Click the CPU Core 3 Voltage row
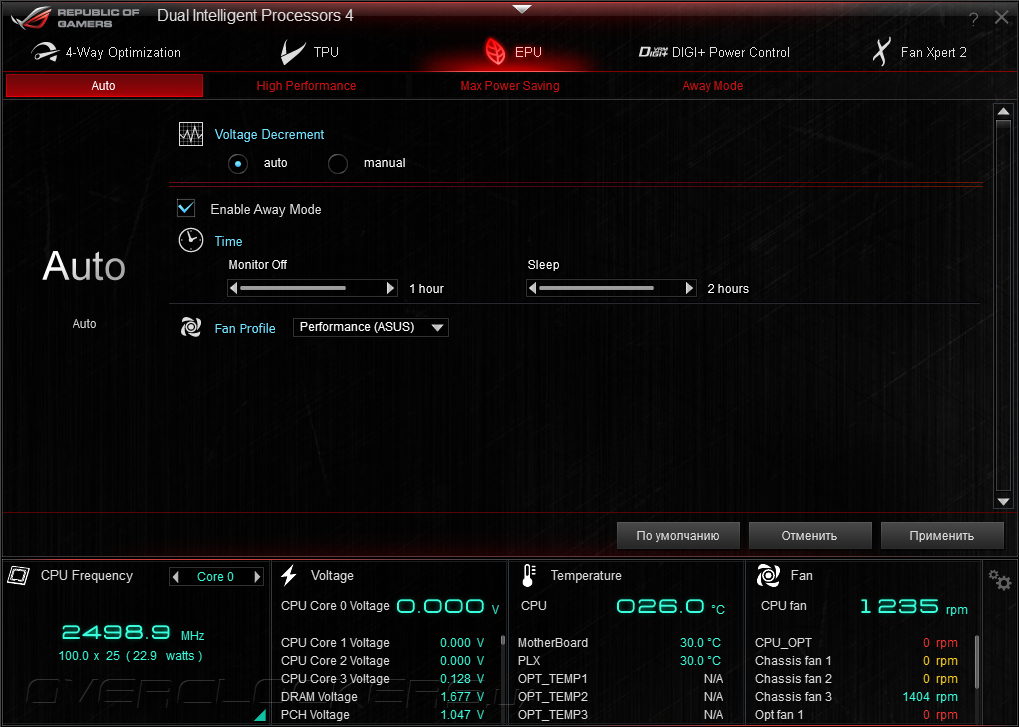The width and height of the screenshot is (1019, 727). click(383, 678)
